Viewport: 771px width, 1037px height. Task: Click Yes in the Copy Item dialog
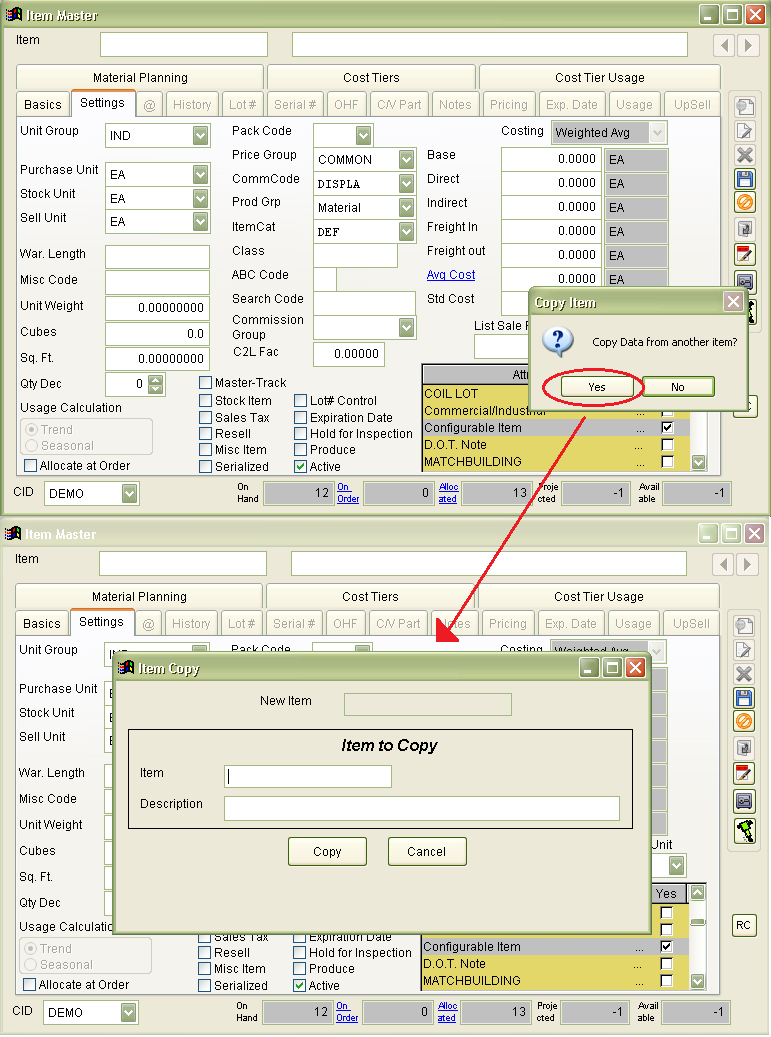(x=596, y=387)
